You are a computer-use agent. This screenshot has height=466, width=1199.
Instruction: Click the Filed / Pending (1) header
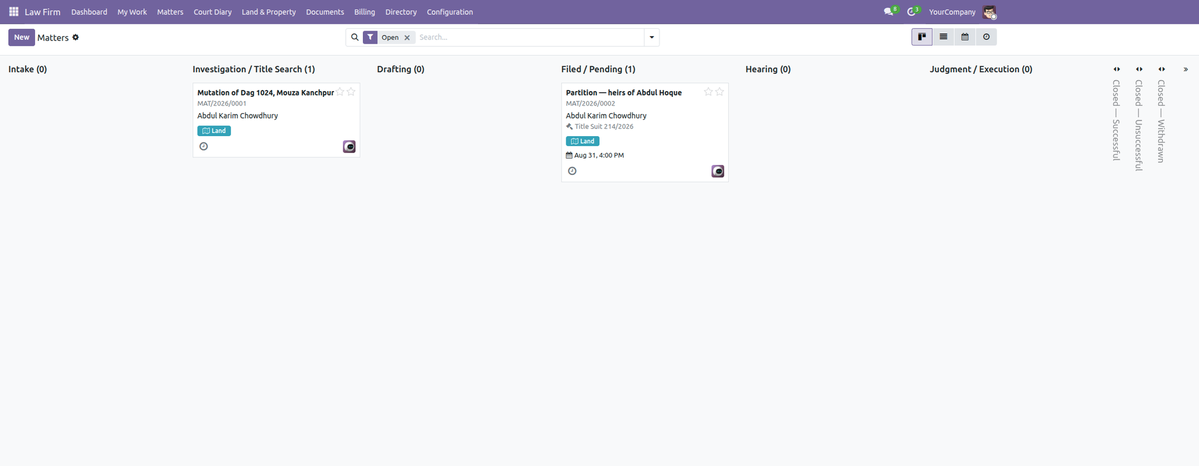(x=598, y=69)
